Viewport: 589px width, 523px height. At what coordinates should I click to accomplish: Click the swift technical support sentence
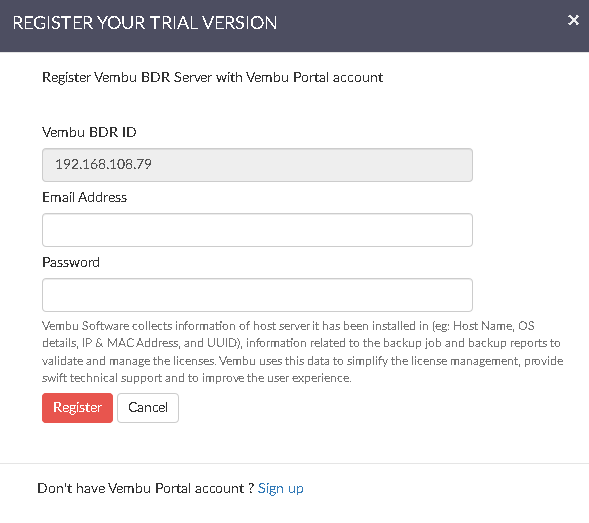coord(196,378)
